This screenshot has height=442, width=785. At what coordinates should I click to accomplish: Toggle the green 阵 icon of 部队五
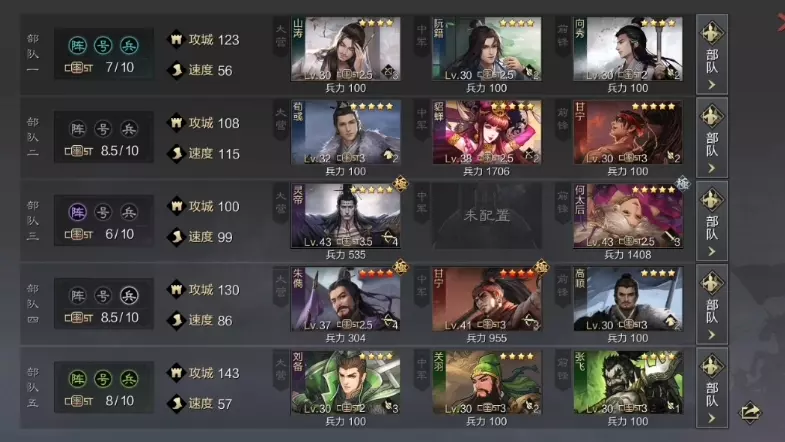(78, 379)
